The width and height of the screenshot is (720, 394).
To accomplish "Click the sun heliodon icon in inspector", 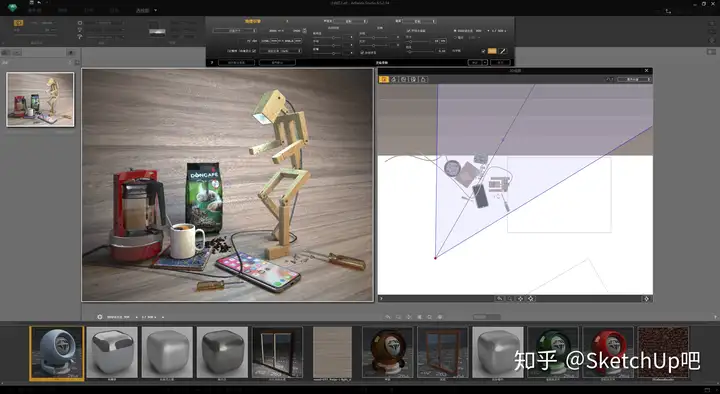I will tap(80, 23).
